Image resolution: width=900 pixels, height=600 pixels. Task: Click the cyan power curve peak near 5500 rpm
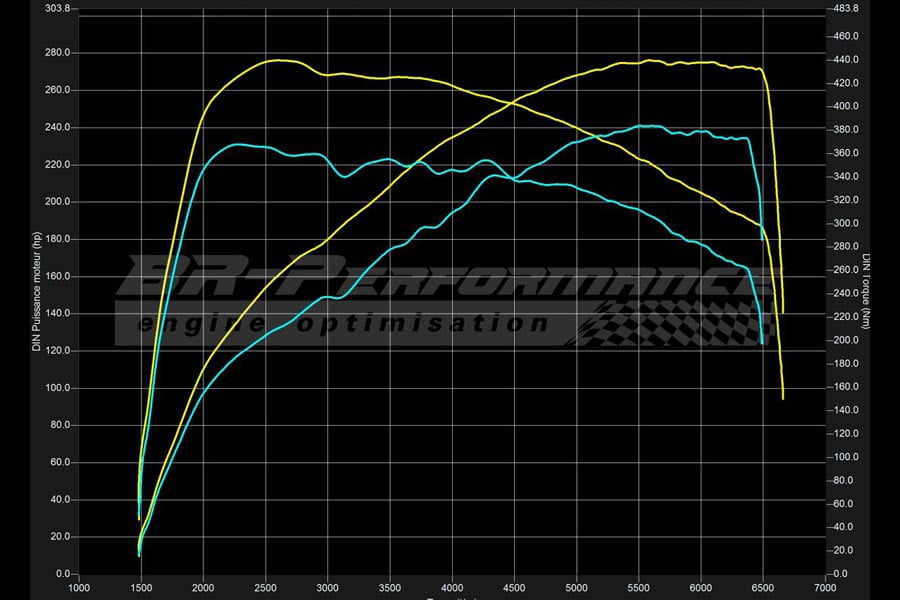click(x=650, y=126)
